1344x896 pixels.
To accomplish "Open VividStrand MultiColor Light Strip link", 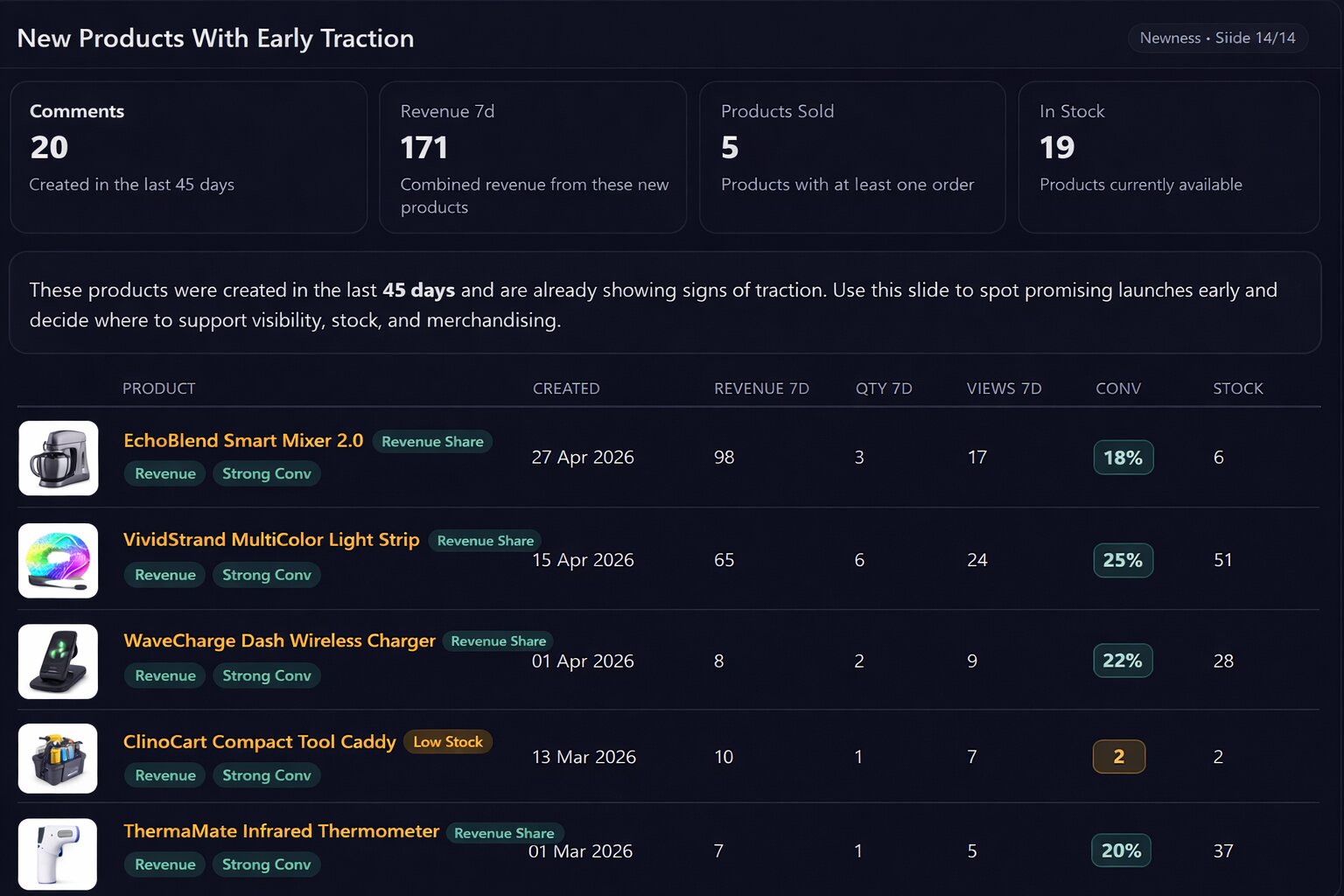I will 271,539.
